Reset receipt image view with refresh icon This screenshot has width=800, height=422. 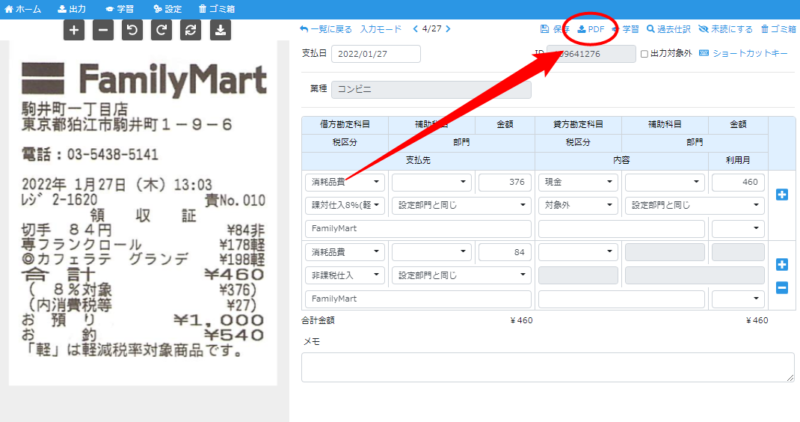191,30
